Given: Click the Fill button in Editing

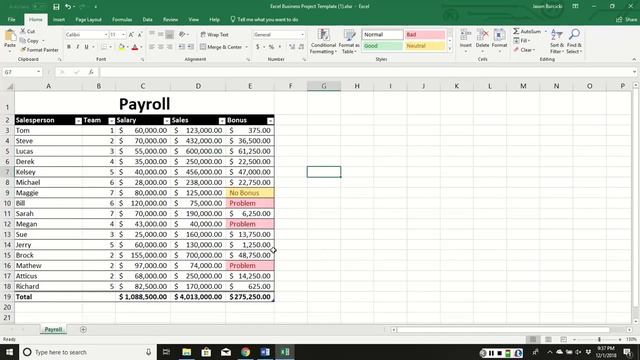Looking at the screenshot, I should (x=522, y=41).
